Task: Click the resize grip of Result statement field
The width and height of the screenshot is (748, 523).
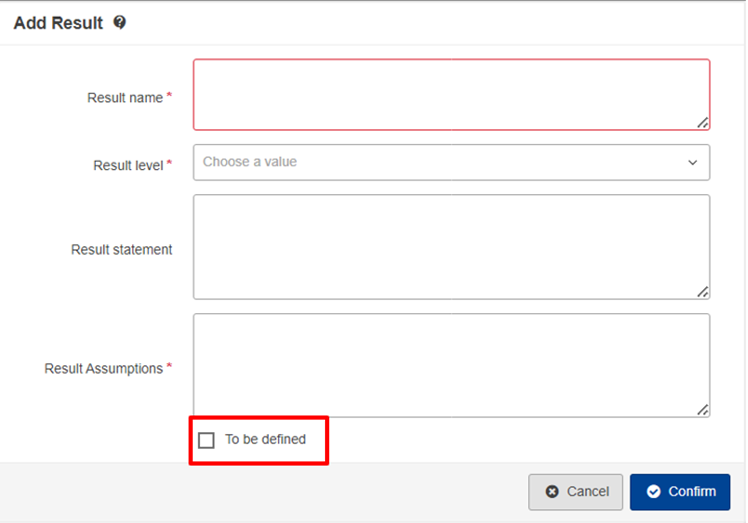Action: [703, 292]
